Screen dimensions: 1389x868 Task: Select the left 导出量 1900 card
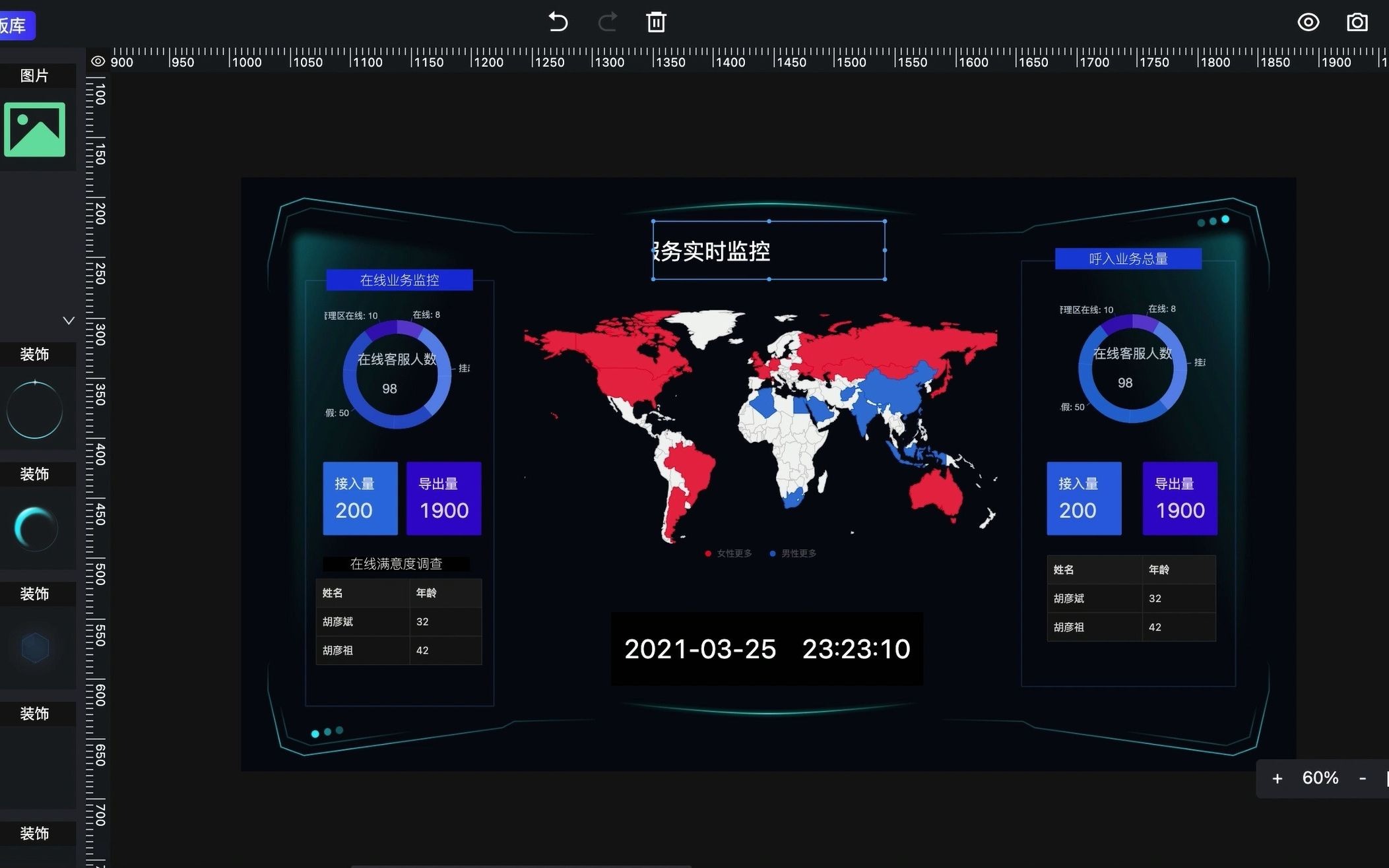pyautogui.click(x=443, y=498)
